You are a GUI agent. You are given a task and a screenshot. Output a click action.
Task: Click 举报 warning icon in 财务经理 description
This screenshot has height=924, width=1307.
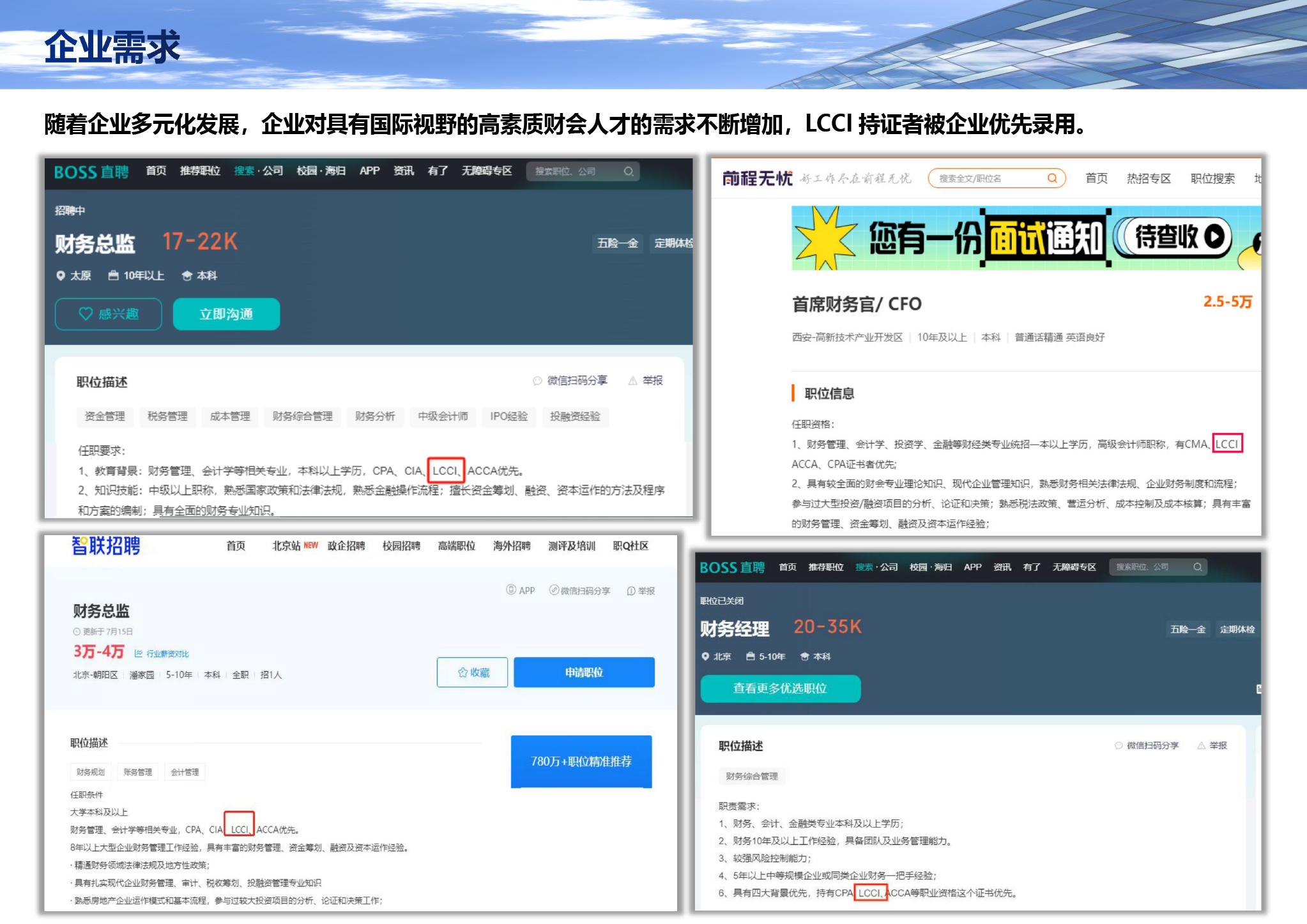click(1201, 745)
